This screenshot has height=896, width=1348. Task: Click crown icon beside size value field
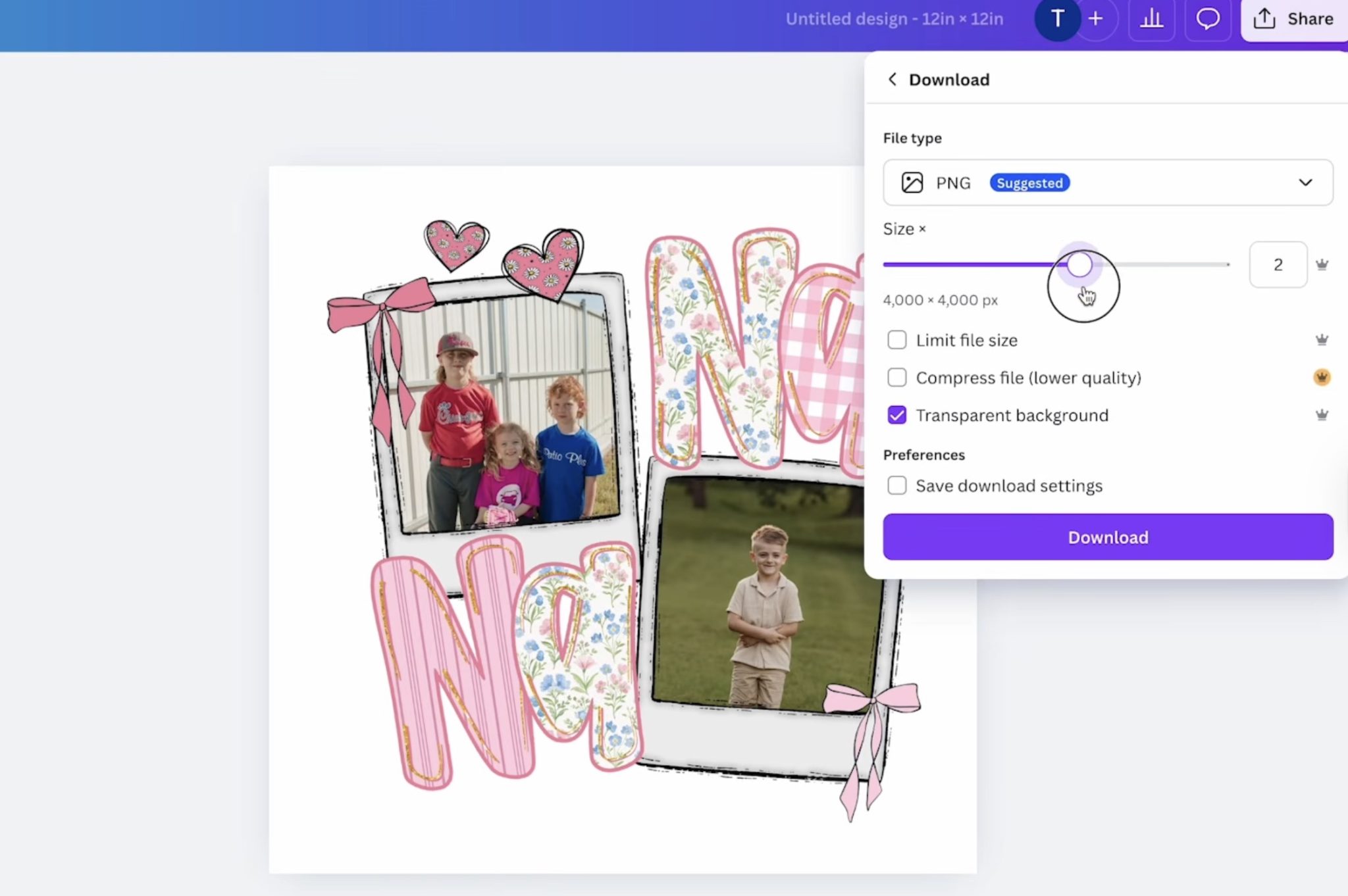[1321, 265]
